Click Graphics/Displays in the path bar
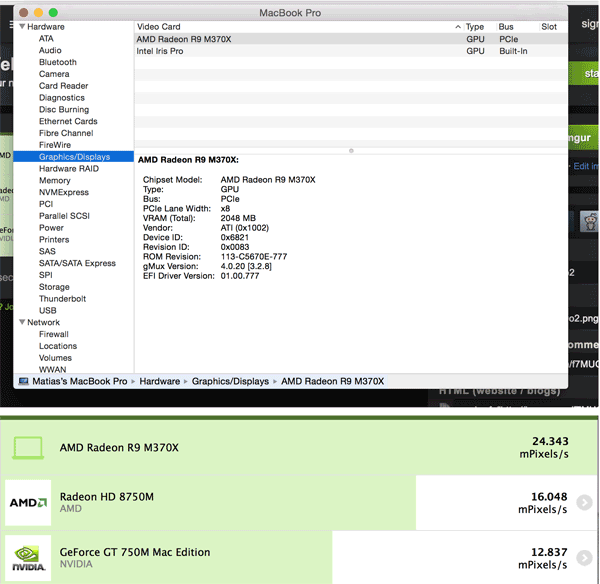 click(x=230, y=381)
